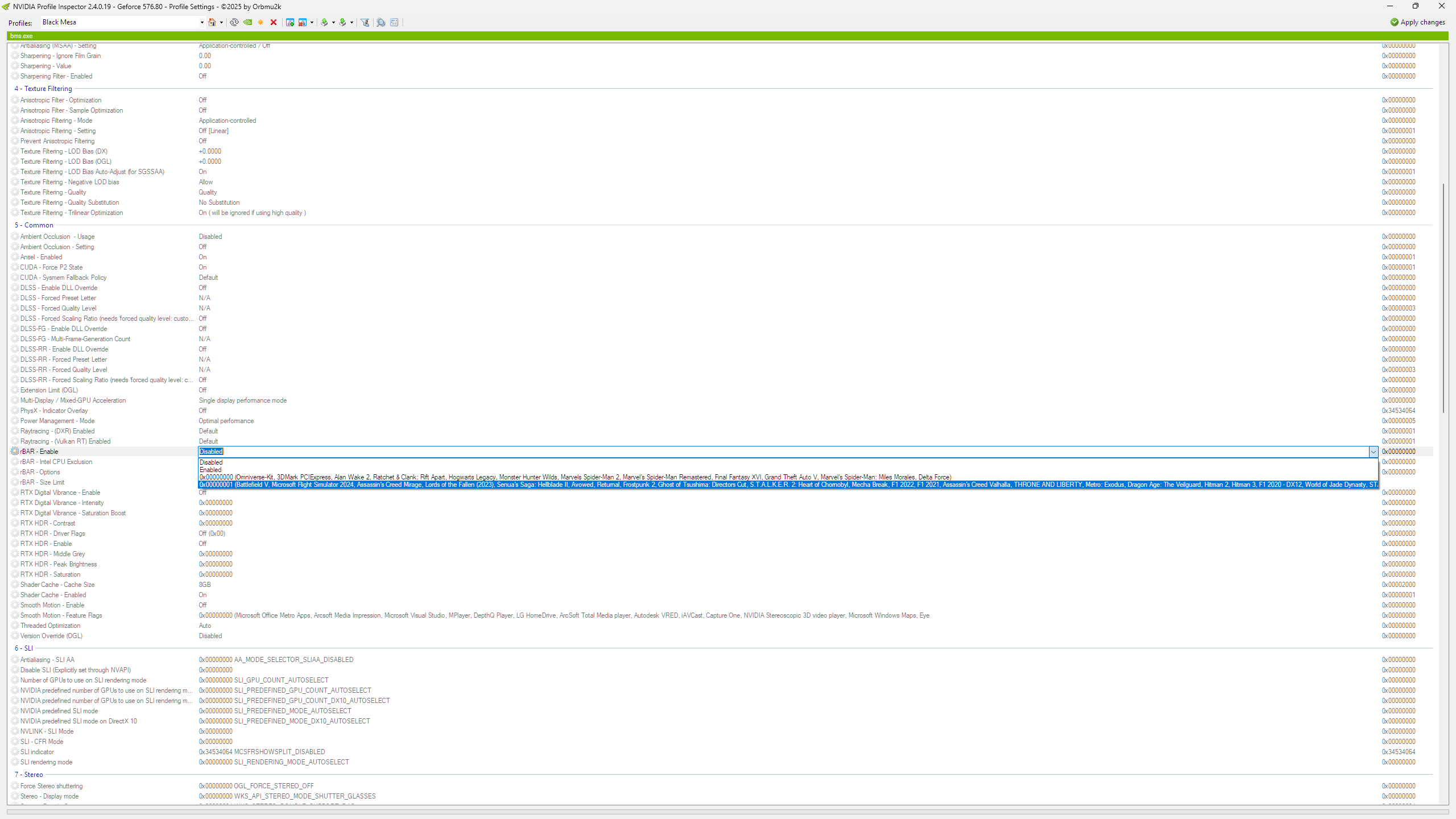1456x819 pixels.
Task: Select the Raytracing - (DXR) Enabled row
Action: tap(721, 431)
